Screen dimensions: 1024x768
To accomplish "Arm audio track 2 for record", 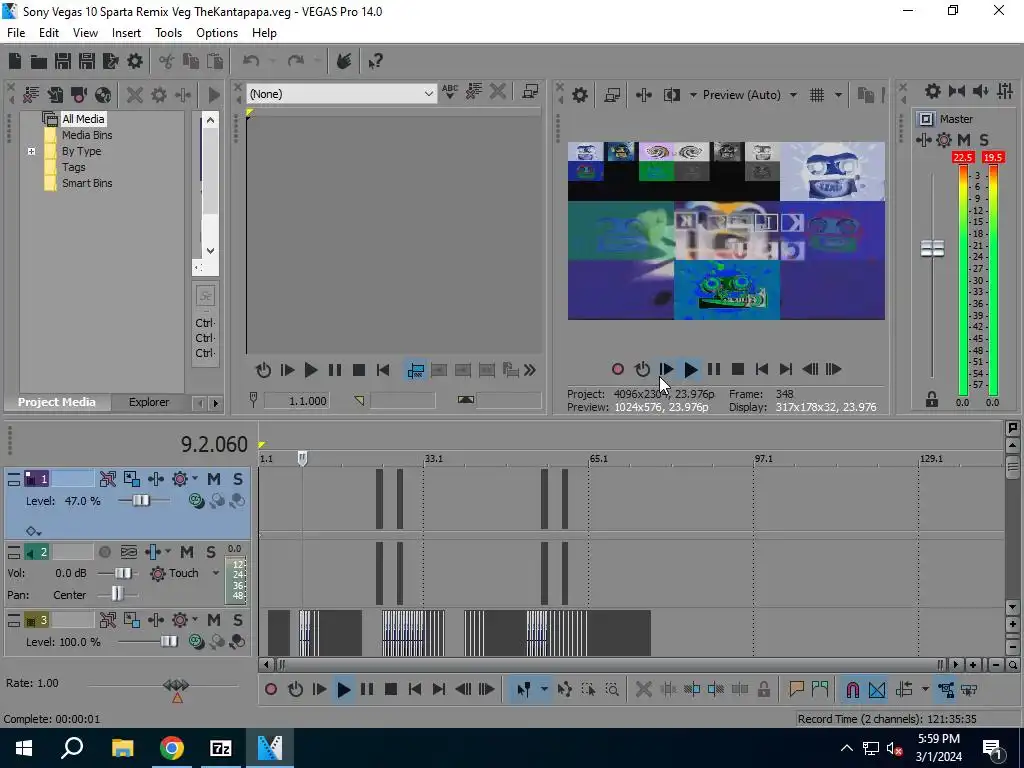I will pos(104,552).
